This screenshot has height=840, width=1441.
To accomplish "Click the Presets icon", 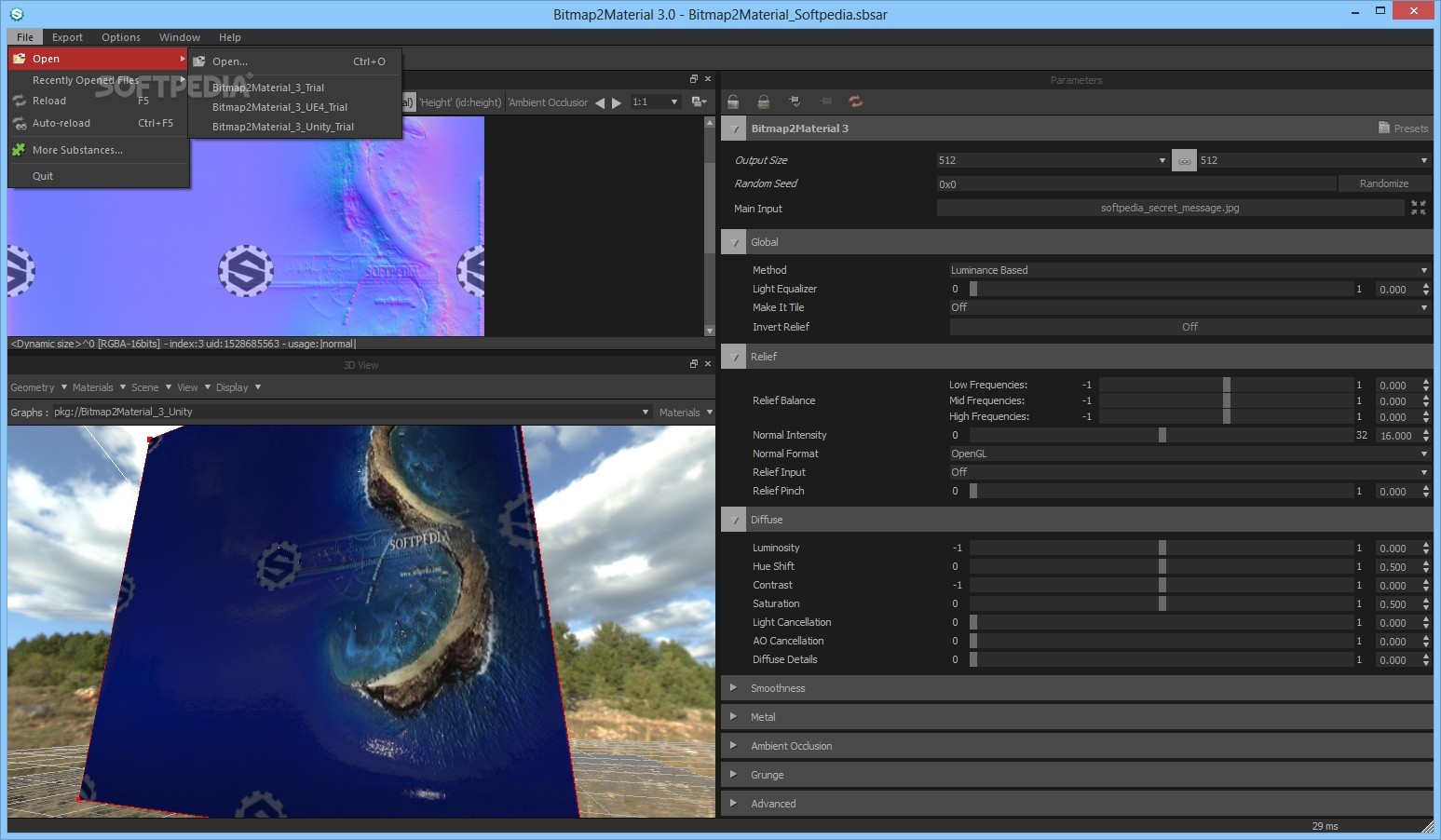I will point(1384,129).
